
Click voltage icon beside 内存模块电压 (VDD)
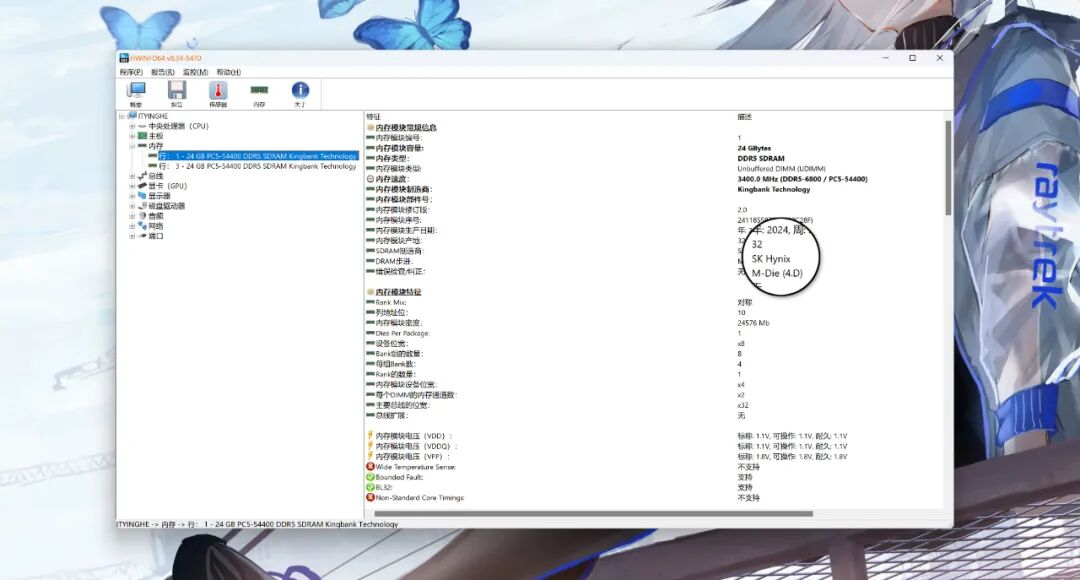[x=371, y=435]
